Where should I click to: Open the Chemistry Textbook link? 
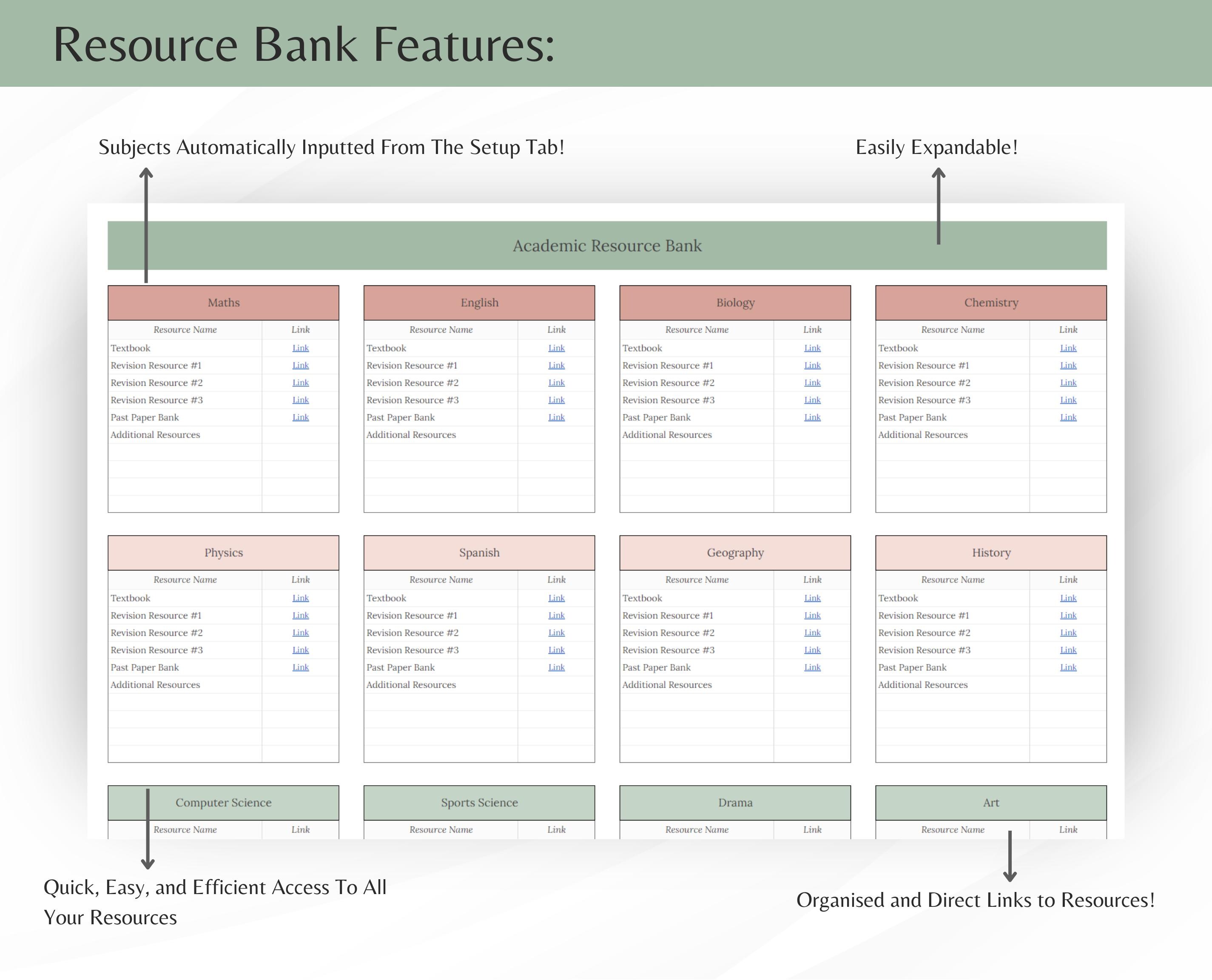coord(1068,348)
